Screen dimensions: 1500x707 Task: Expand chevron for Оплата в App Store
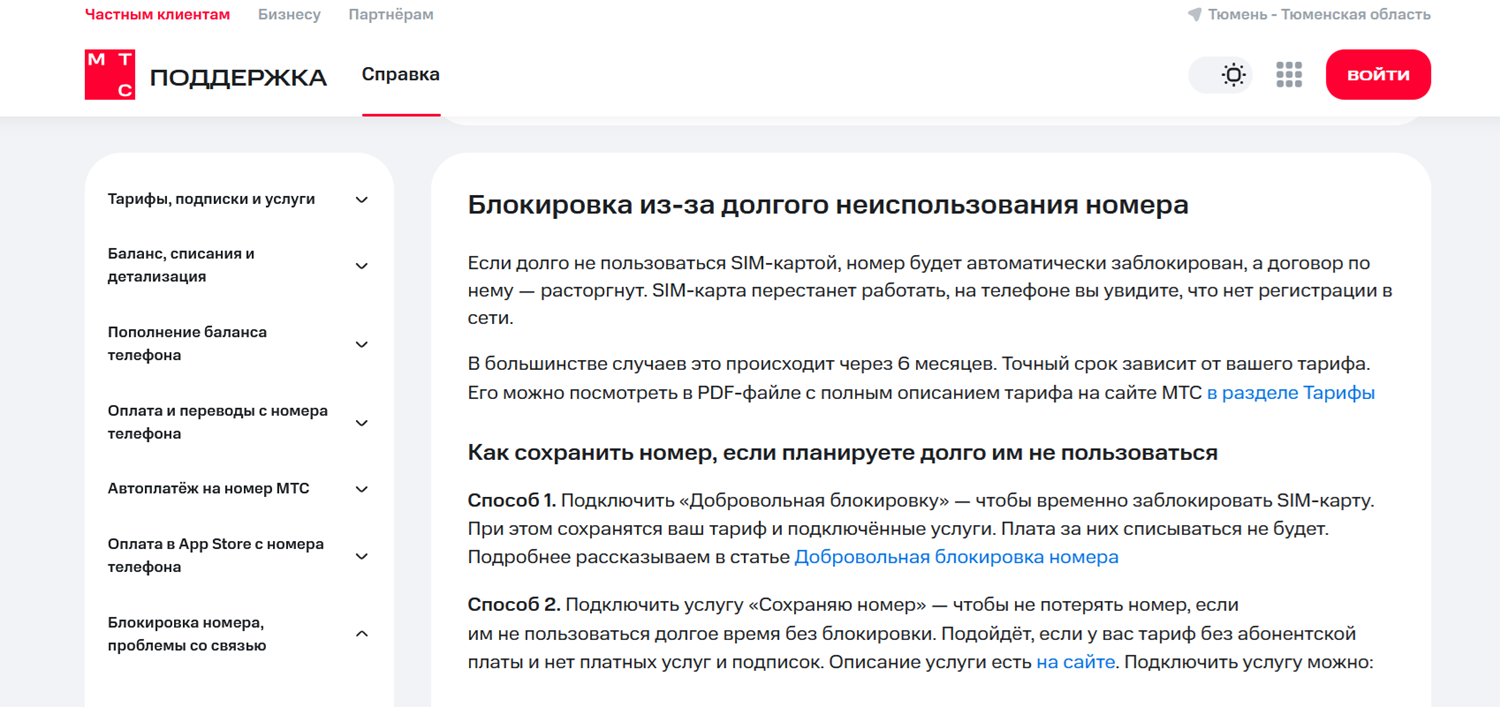pos(362,556)
